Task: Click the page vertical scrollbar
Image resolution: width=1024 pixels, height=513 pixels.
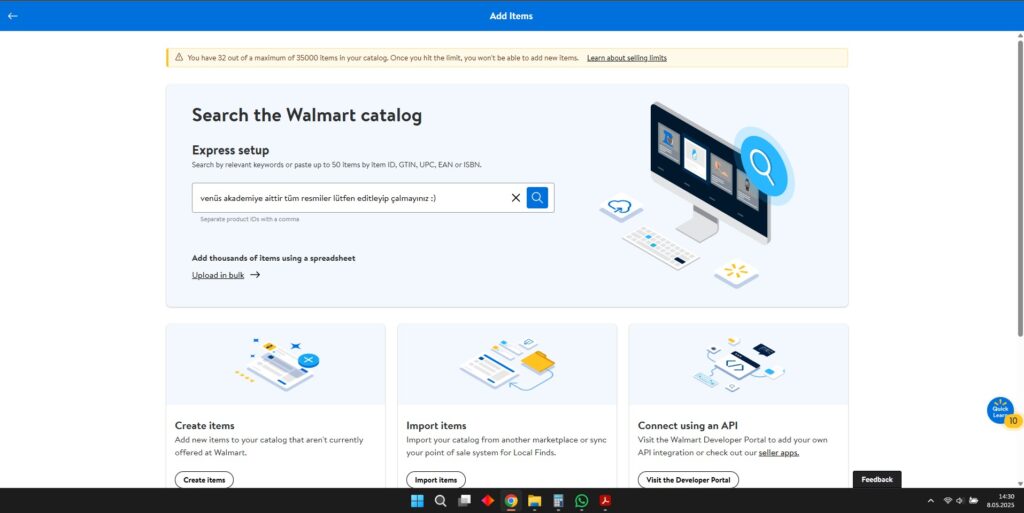Action: [1020, 189]
